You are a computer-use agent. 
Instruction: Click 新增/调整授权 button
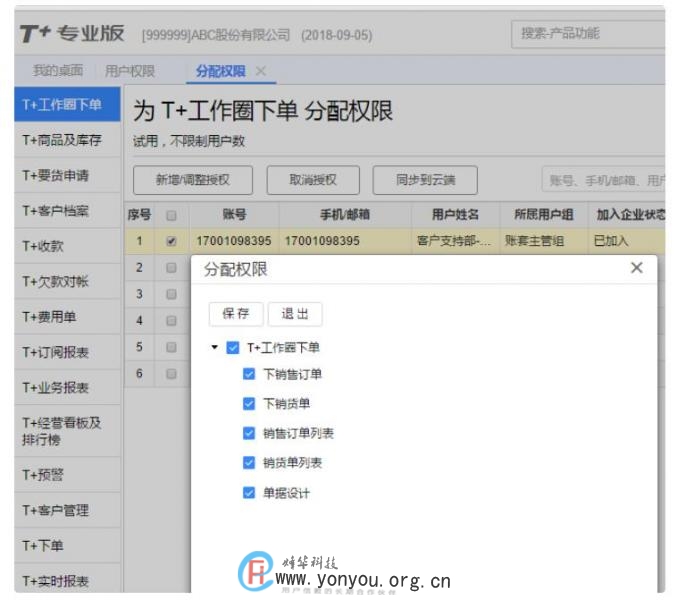pyautogui.click(x=193, y=180)
